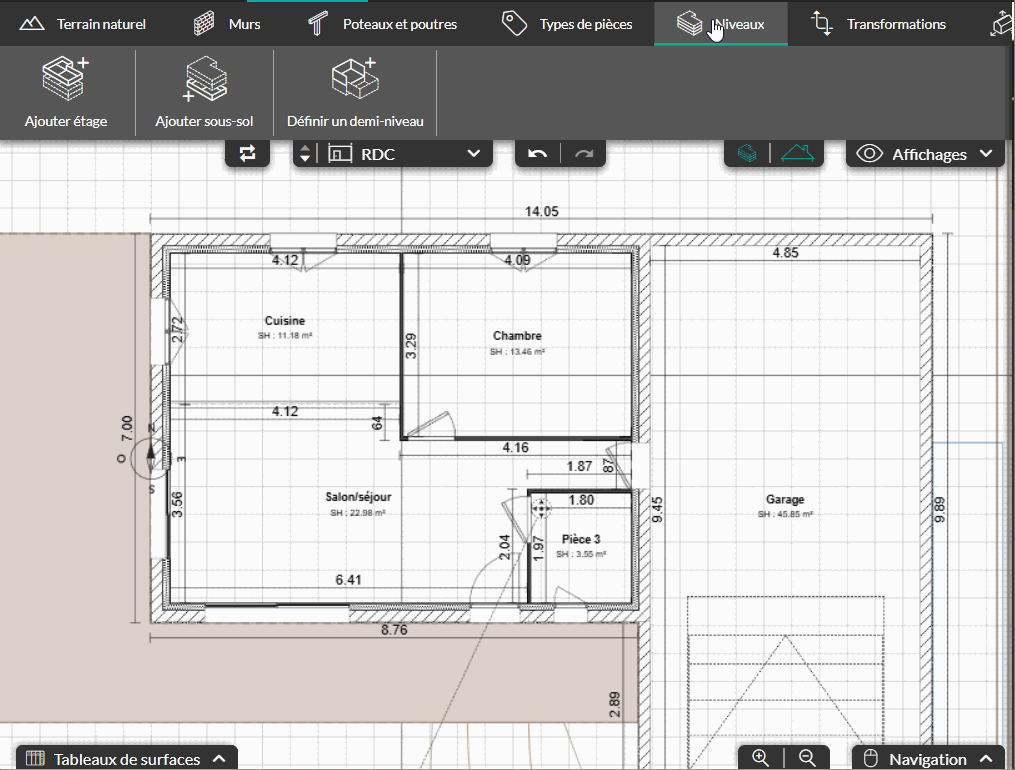Undo the last action
The image size is (1015, 770).
click(538, 153)
